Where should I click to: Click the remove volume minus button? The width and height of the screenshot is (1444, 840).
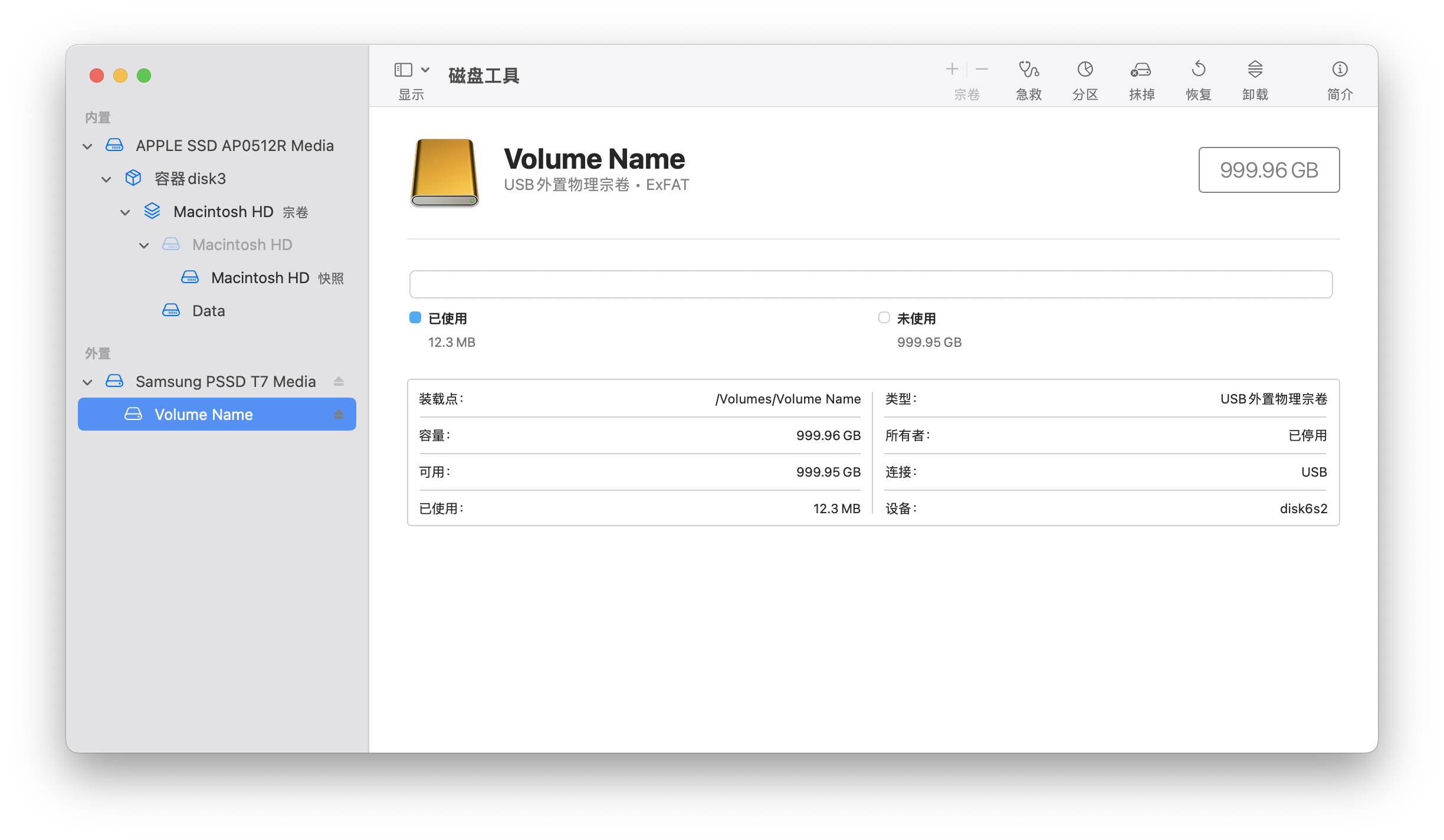pos(982,70)
